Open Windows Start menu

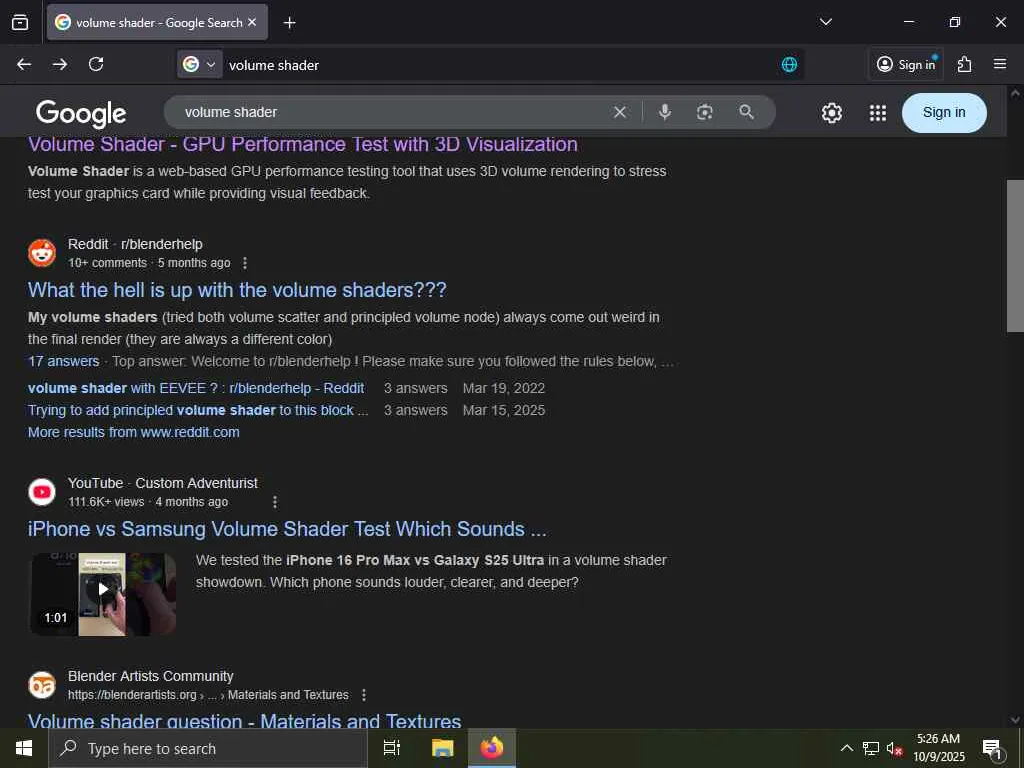point(24,748)
